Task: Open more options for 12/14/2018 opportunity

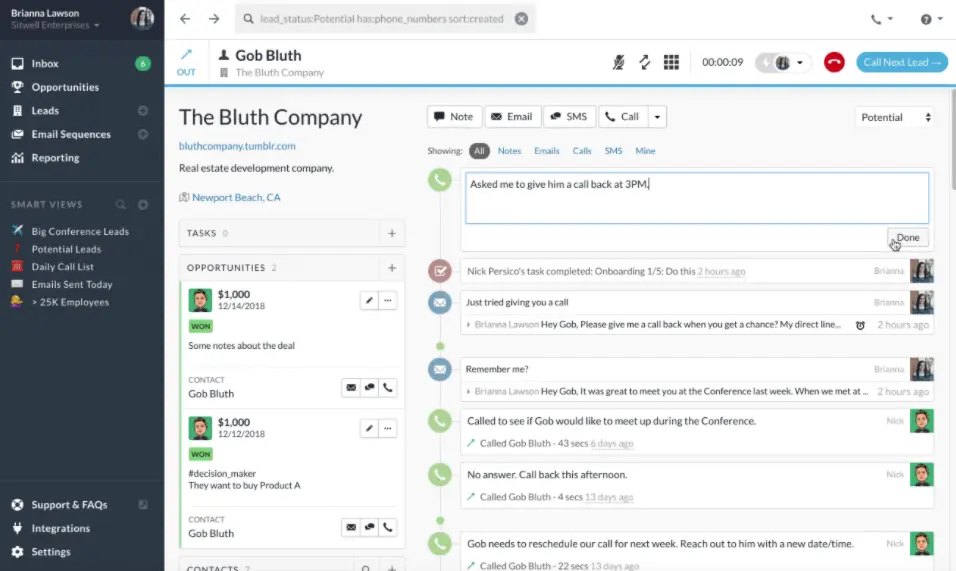Action: 388,300
